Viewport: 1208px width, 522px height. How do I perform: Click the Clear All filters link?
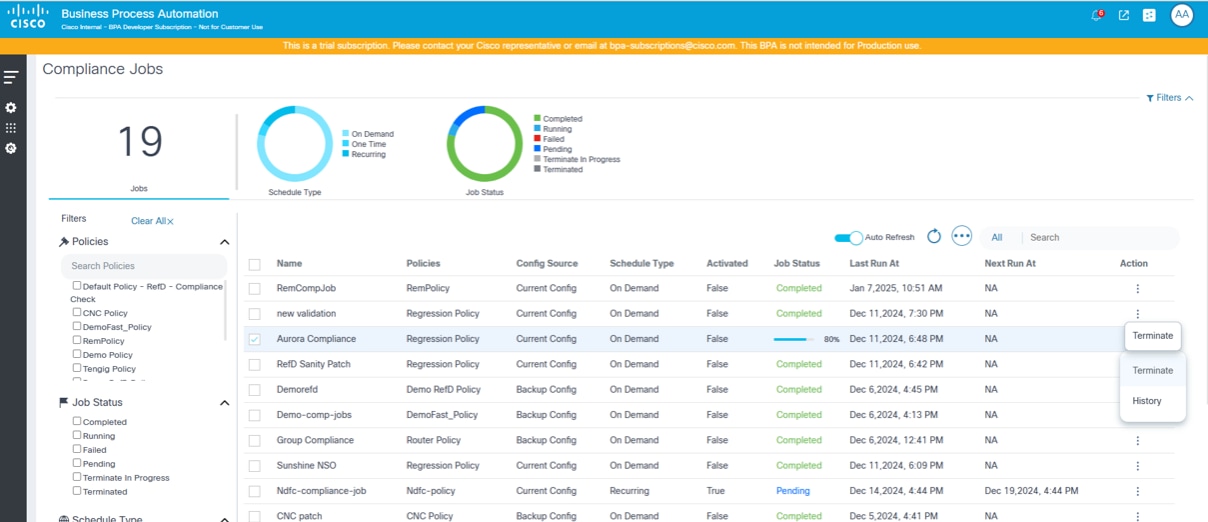point(152,221)
